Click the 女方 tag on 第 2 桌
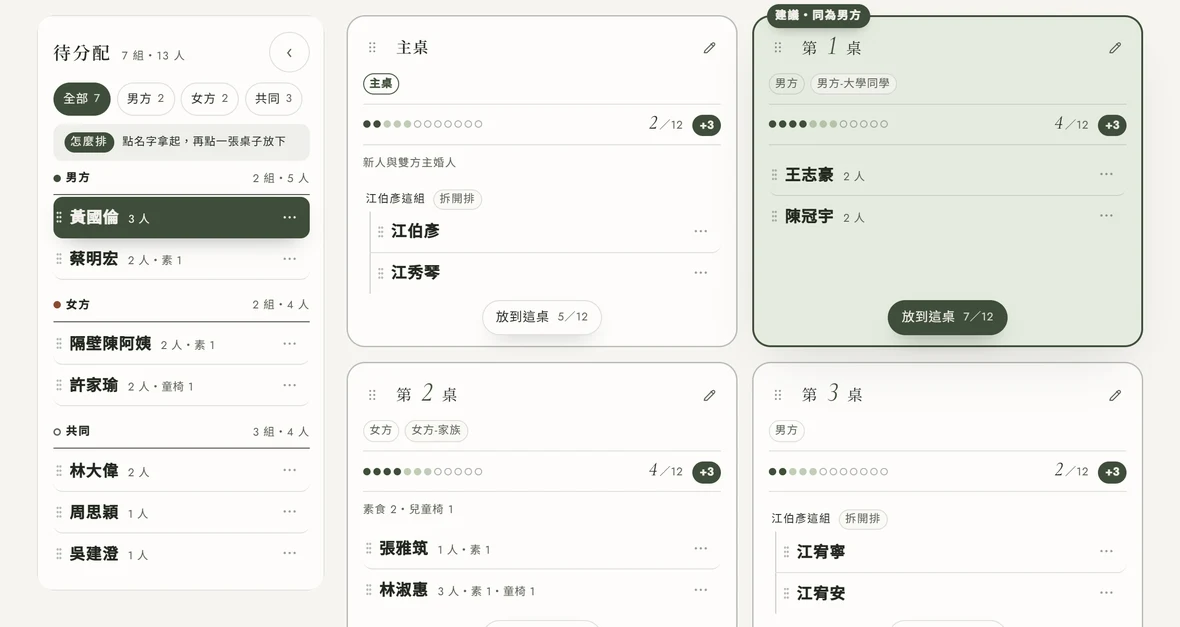This screenshot has width=1180, height=627. point(382,431)
